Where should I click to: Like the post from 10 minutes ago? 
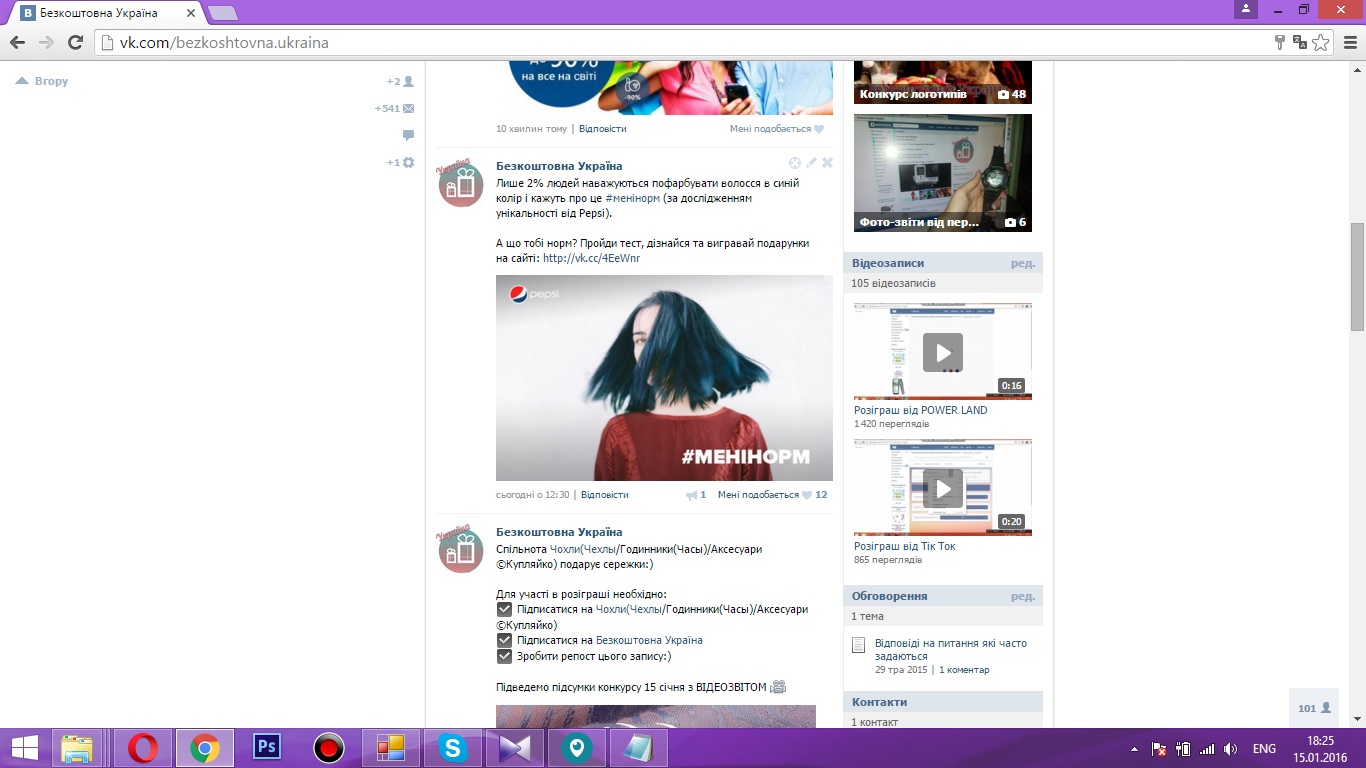[x=777, y=129]
